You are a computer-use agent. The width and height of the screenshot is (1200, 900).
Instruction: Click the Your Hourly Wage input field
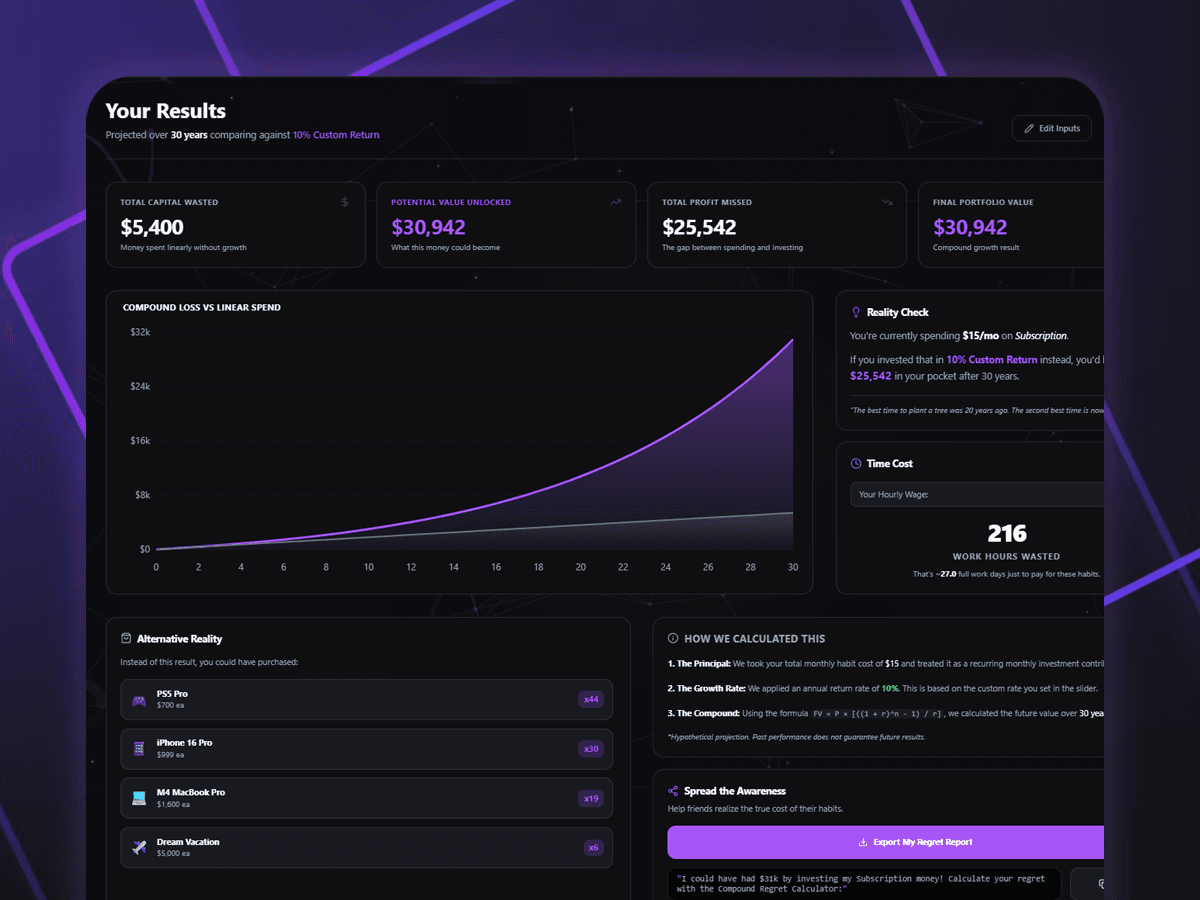coord(977,494)
